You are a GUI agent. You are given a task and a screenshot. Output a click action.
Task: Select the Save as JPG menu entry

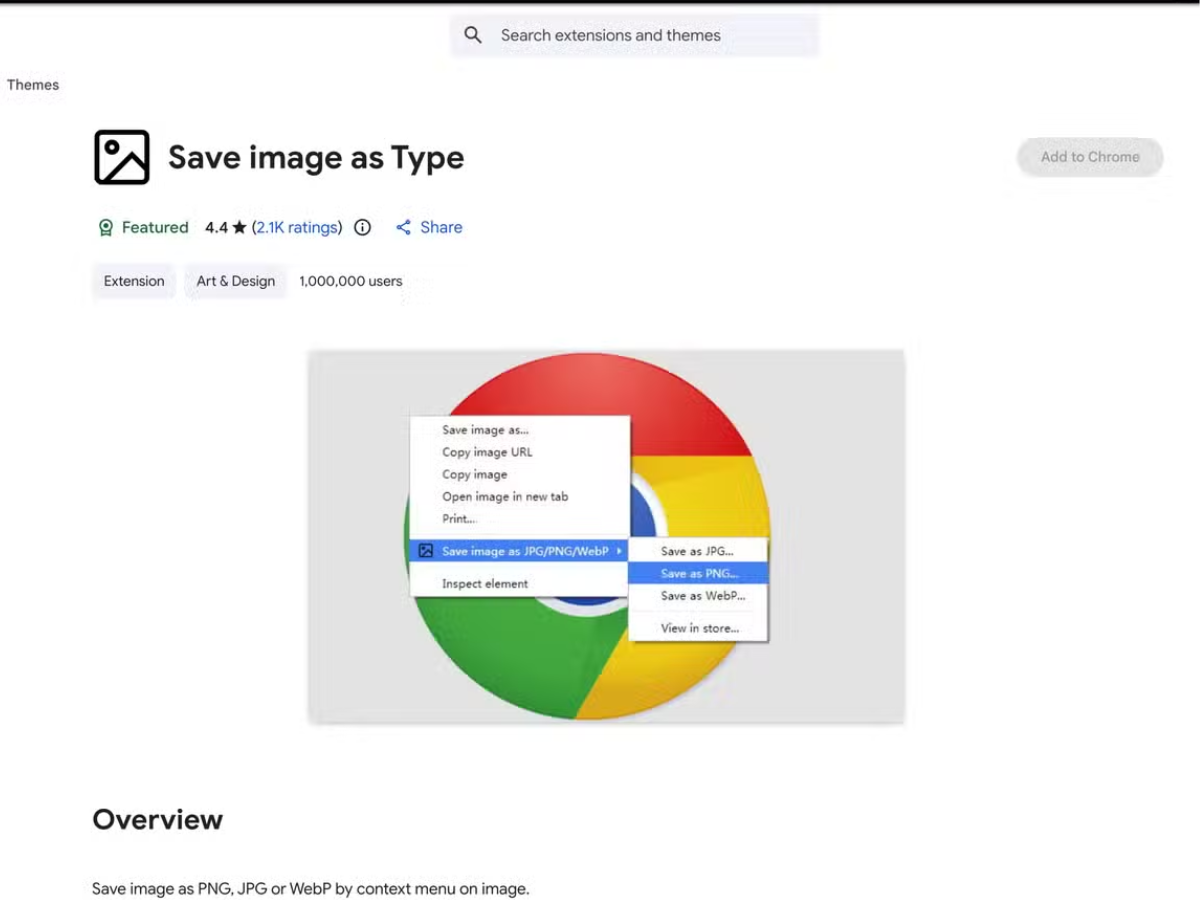(x=697, y=550)
